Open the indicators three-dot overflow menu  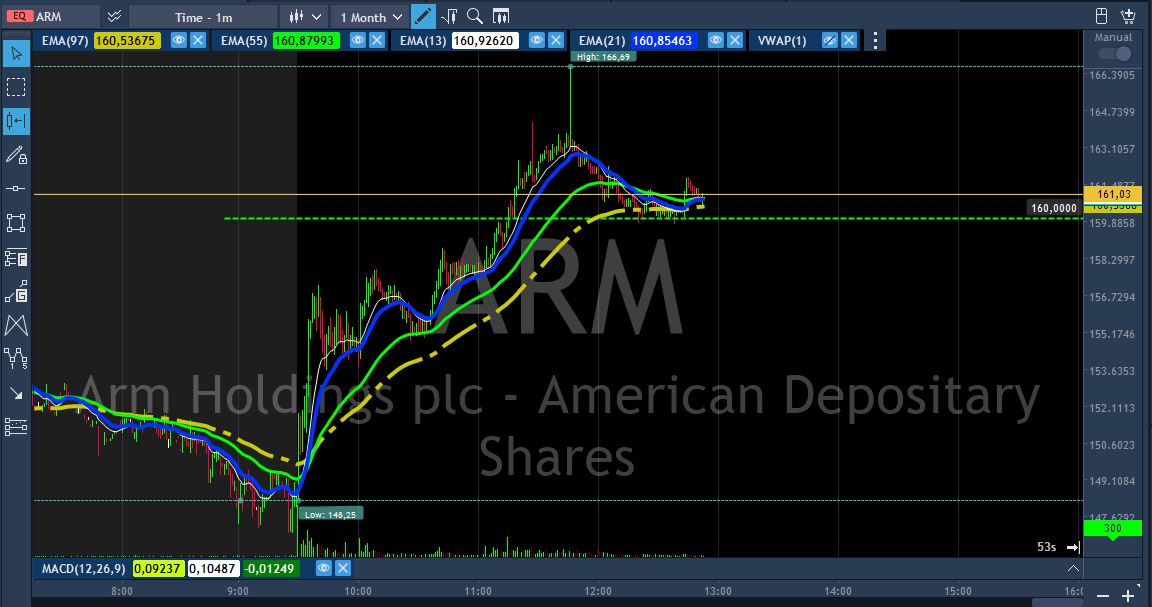tap(875, 40)
